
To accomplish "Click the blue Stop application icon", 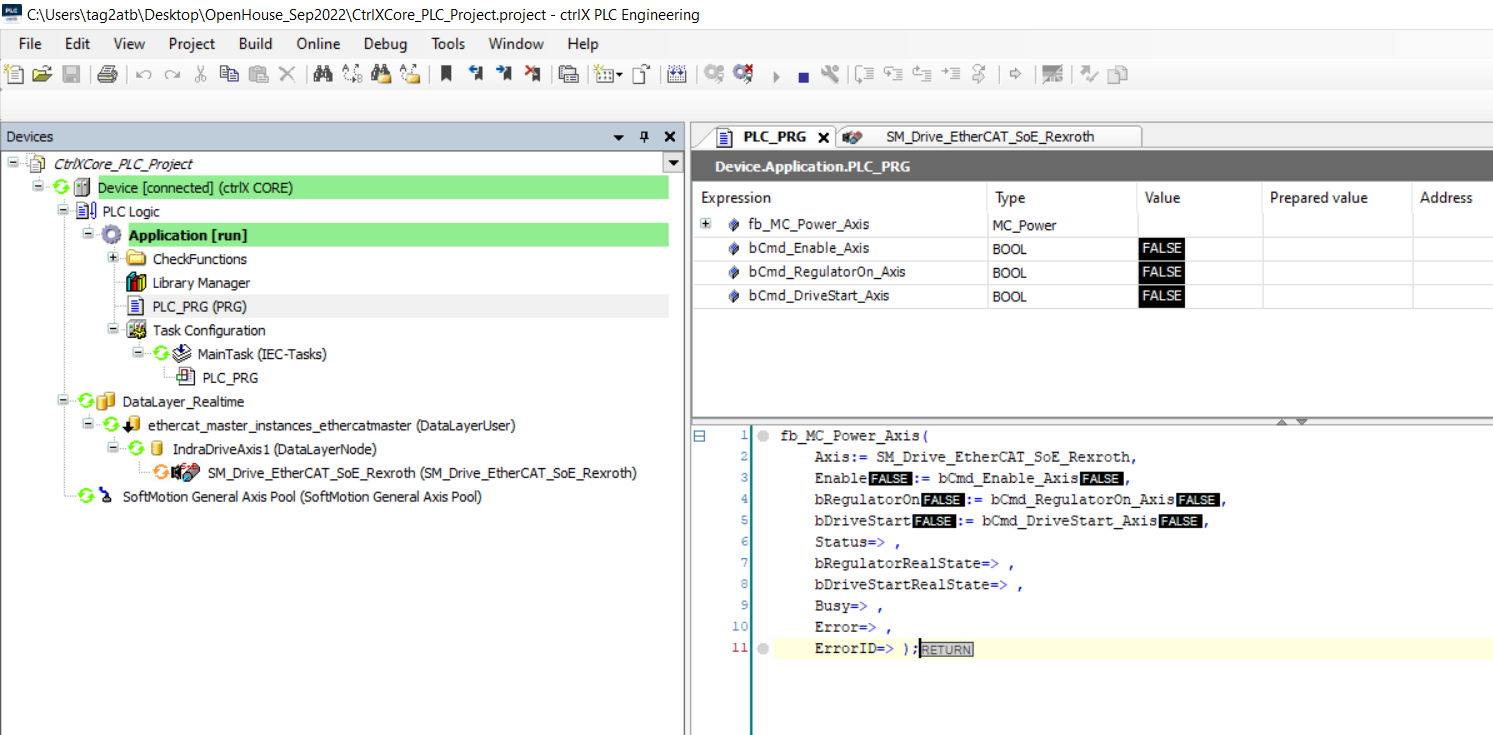I will click(x=803, y=76).
